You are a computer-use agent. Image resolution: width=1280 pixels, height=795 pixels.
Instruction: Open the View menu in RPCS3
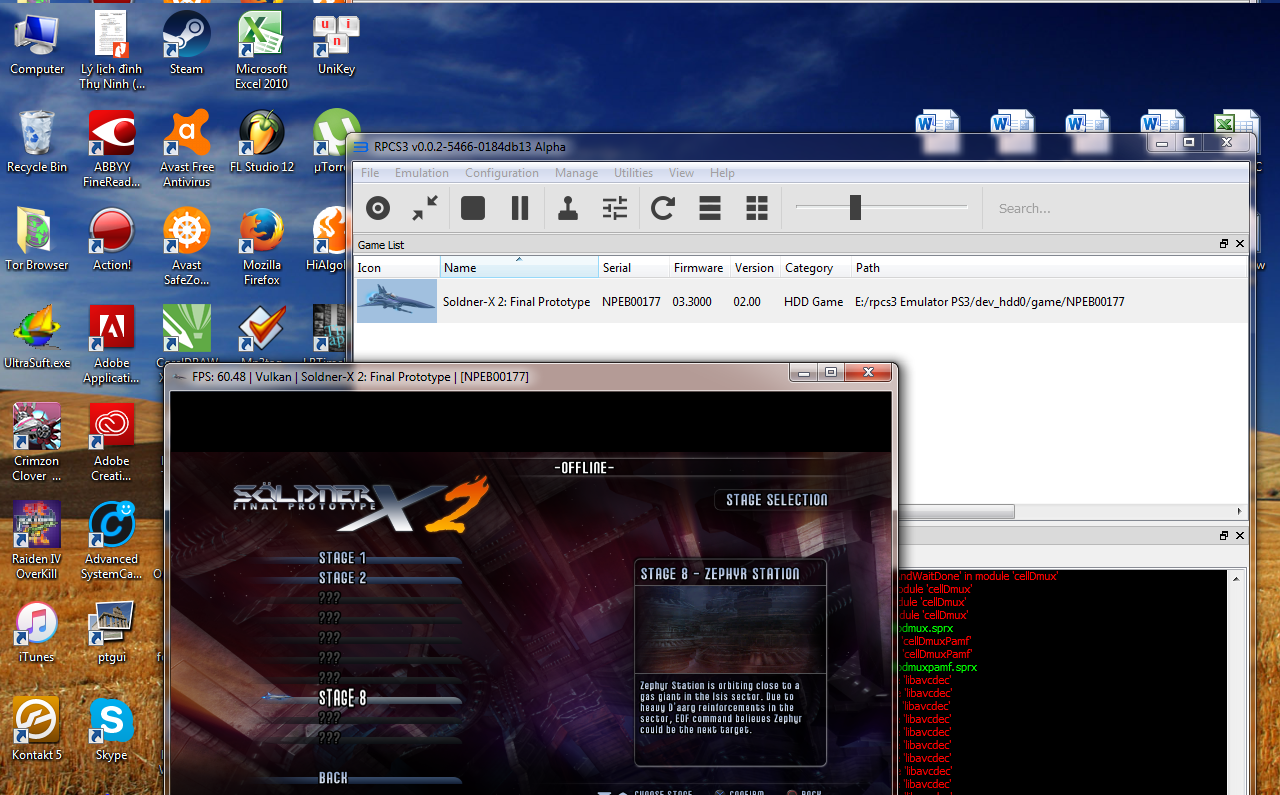(681, 173)
